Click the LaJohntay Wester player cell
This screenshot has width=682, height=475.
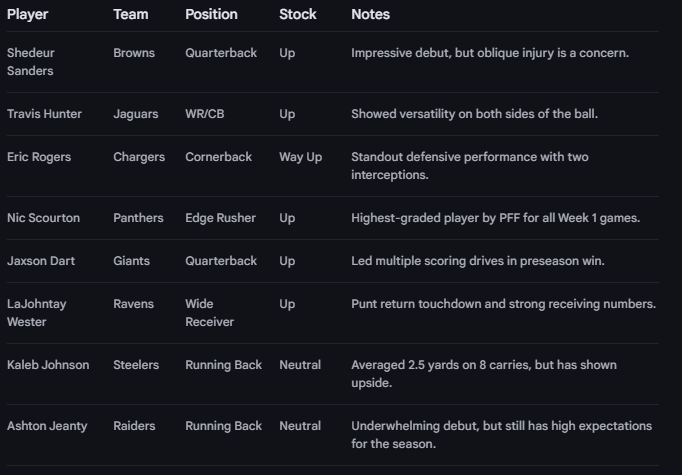(37, 313)
